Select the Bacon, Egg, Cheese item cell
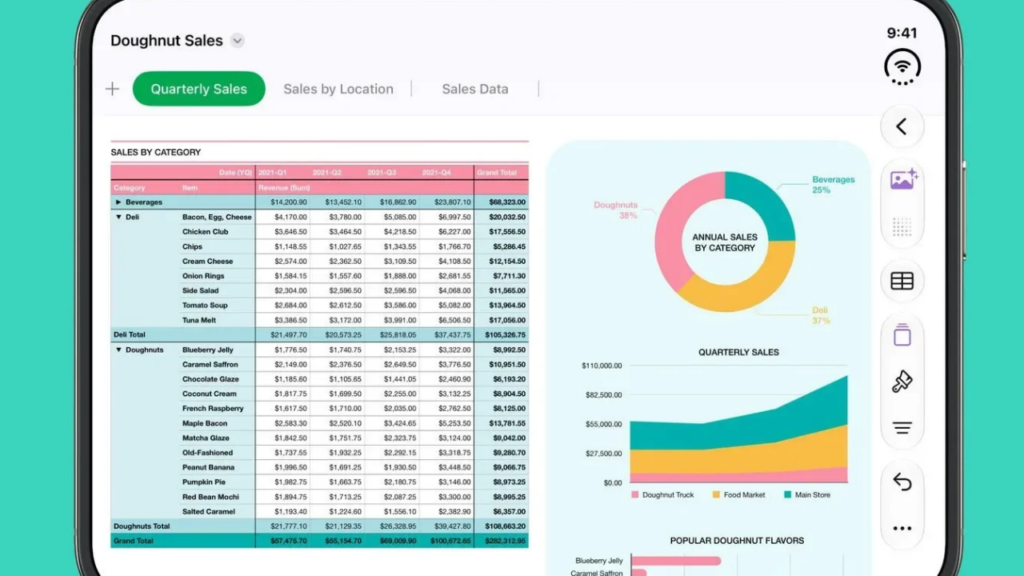Viewport: 1024px width, 576px height. click(217, 217)
